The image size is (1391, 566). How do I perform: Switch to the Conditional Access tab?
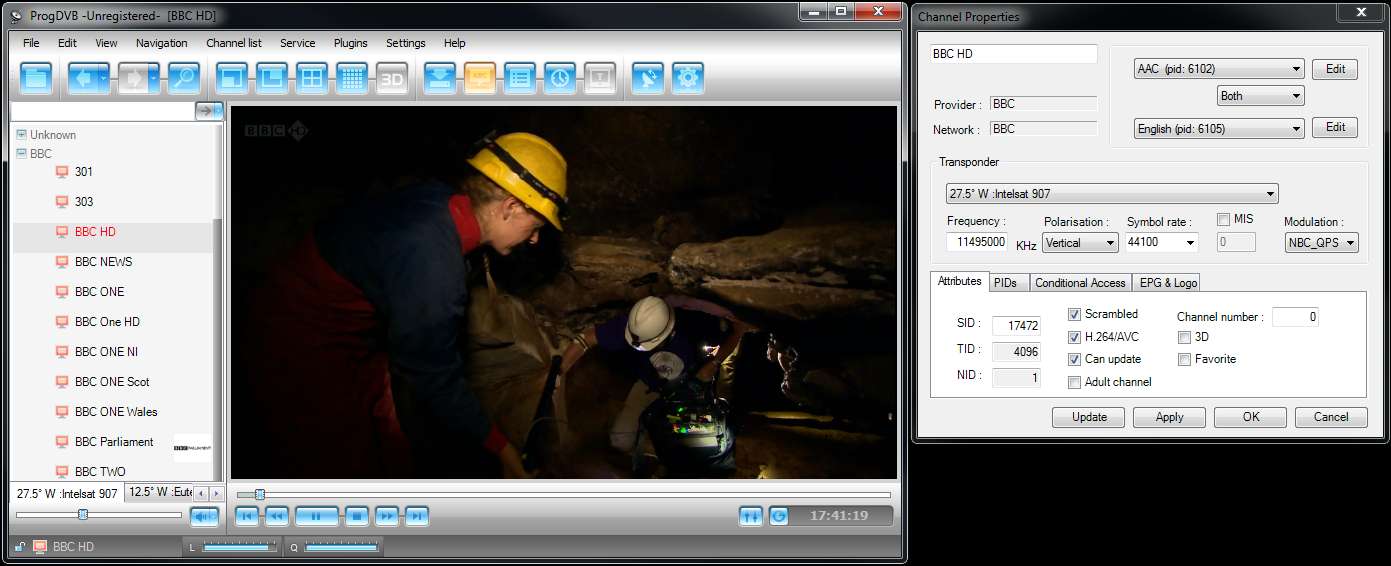pyautogui.click(x=1080, y=283)
